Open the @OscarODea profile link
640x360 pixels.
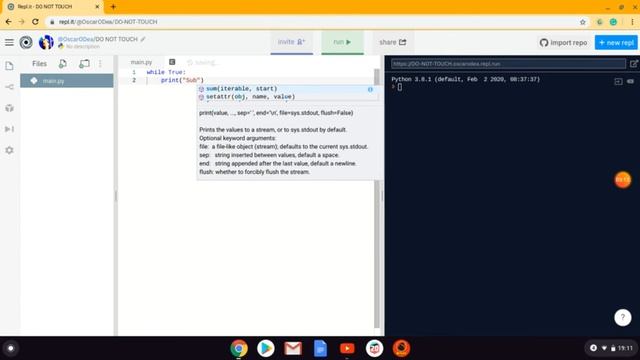[x=76, y=39]
